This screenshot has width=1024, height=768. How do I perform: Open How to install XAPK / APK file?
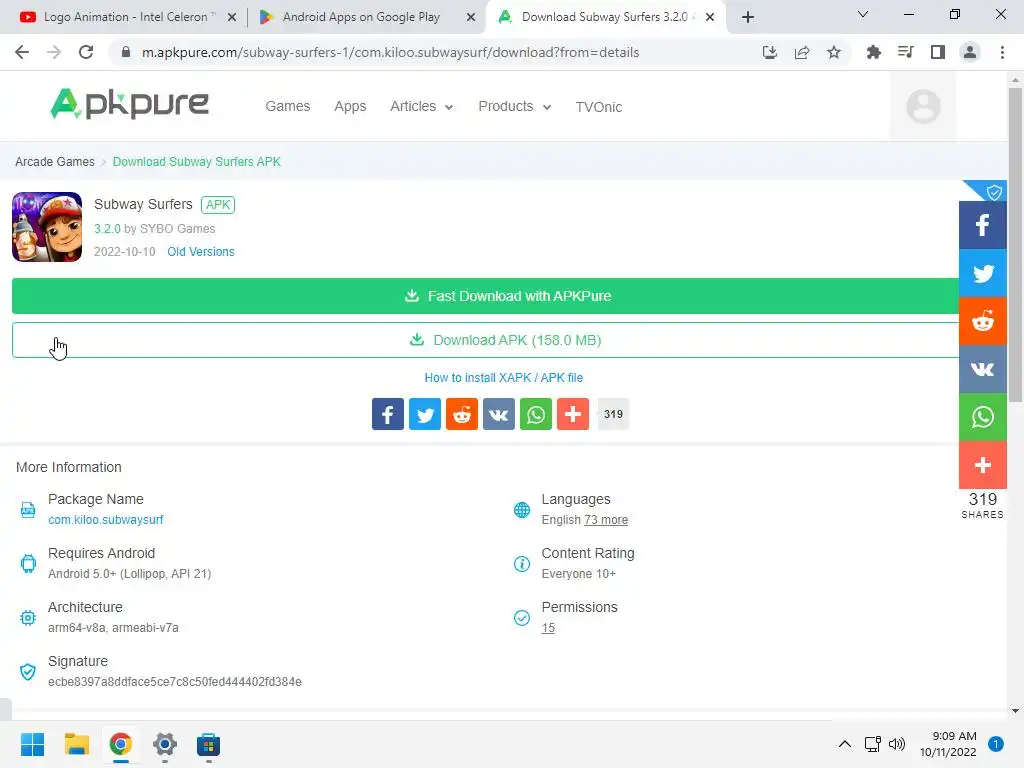(x=504, y=377)
